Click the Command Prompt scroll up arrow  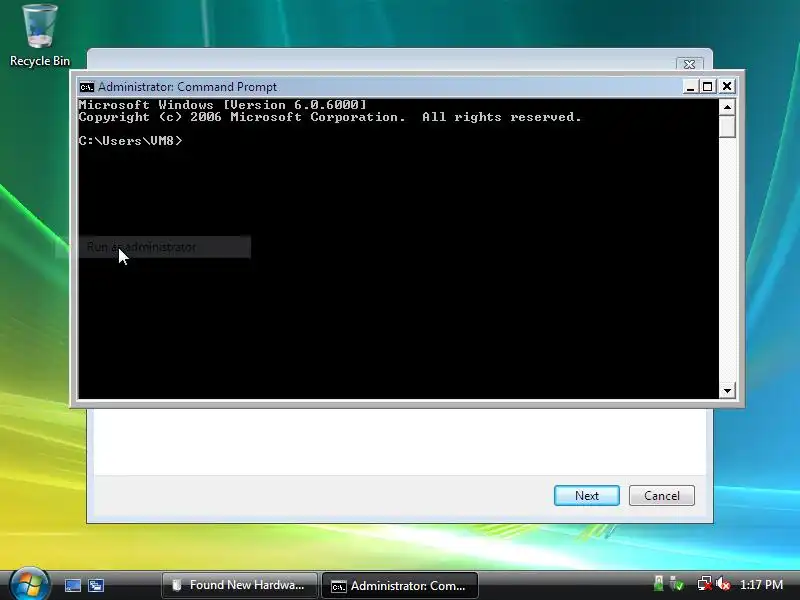click(727, 107)
